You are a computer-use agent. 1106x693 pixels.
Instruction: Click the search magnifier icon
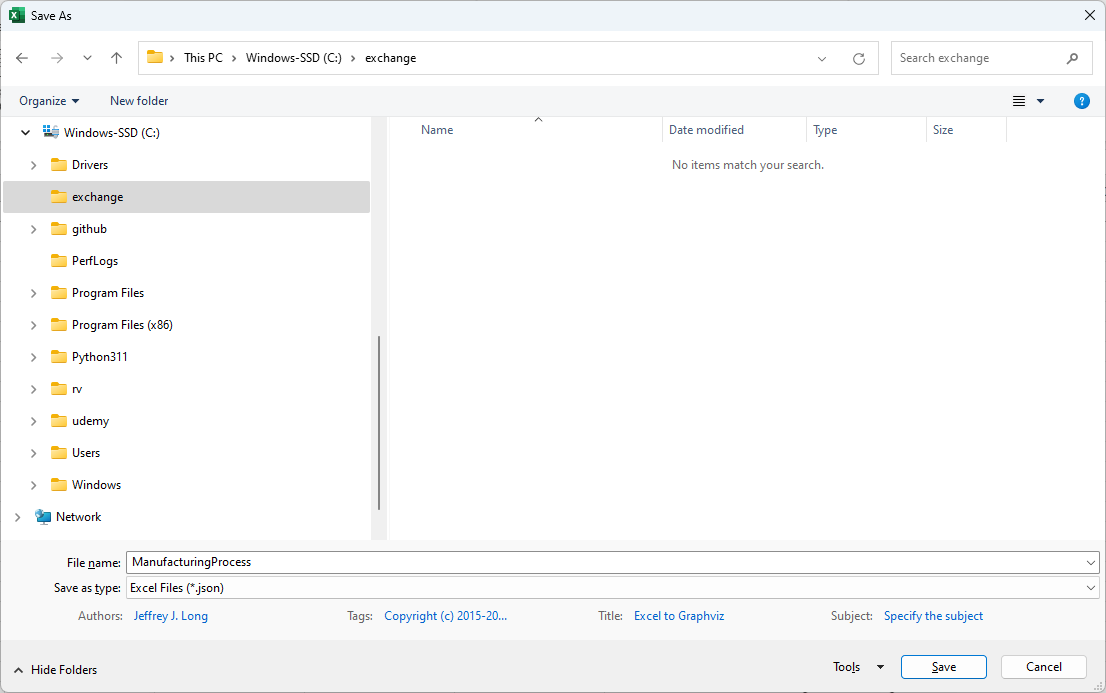tap(1072, 58)
